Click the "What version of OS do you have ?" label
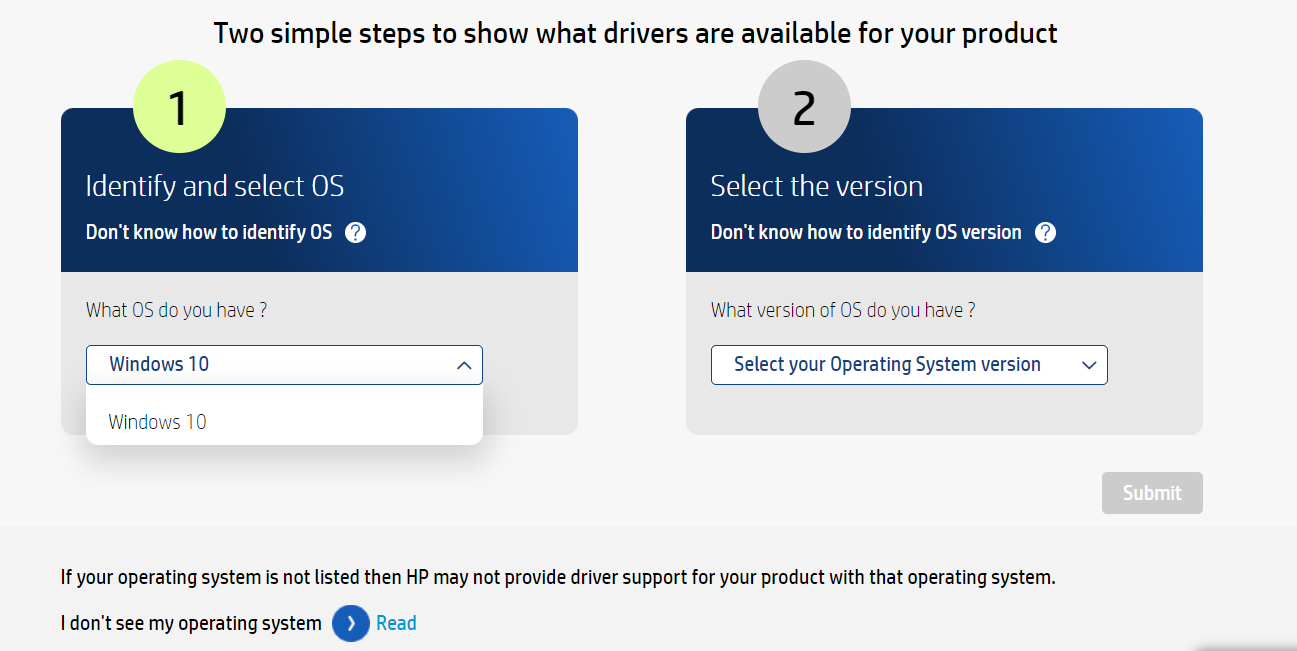 coord(842,310)
